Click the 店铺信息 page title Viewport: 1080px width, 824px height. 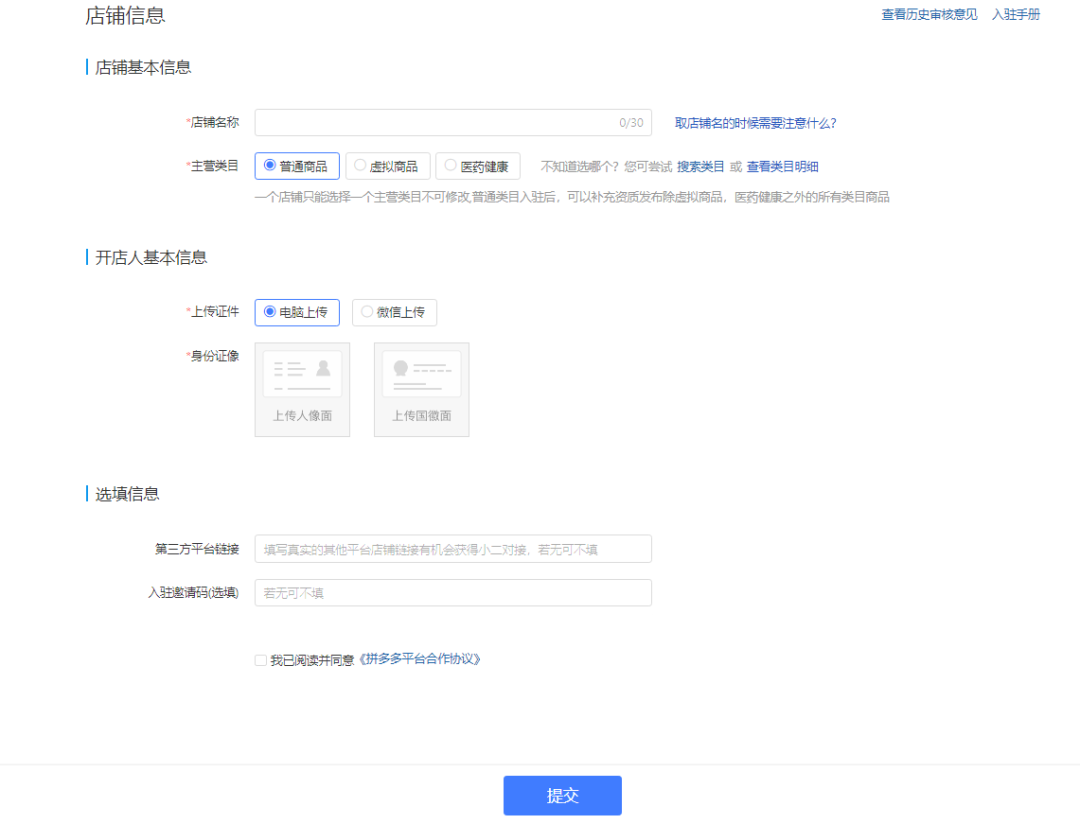[x=125, y=15]
